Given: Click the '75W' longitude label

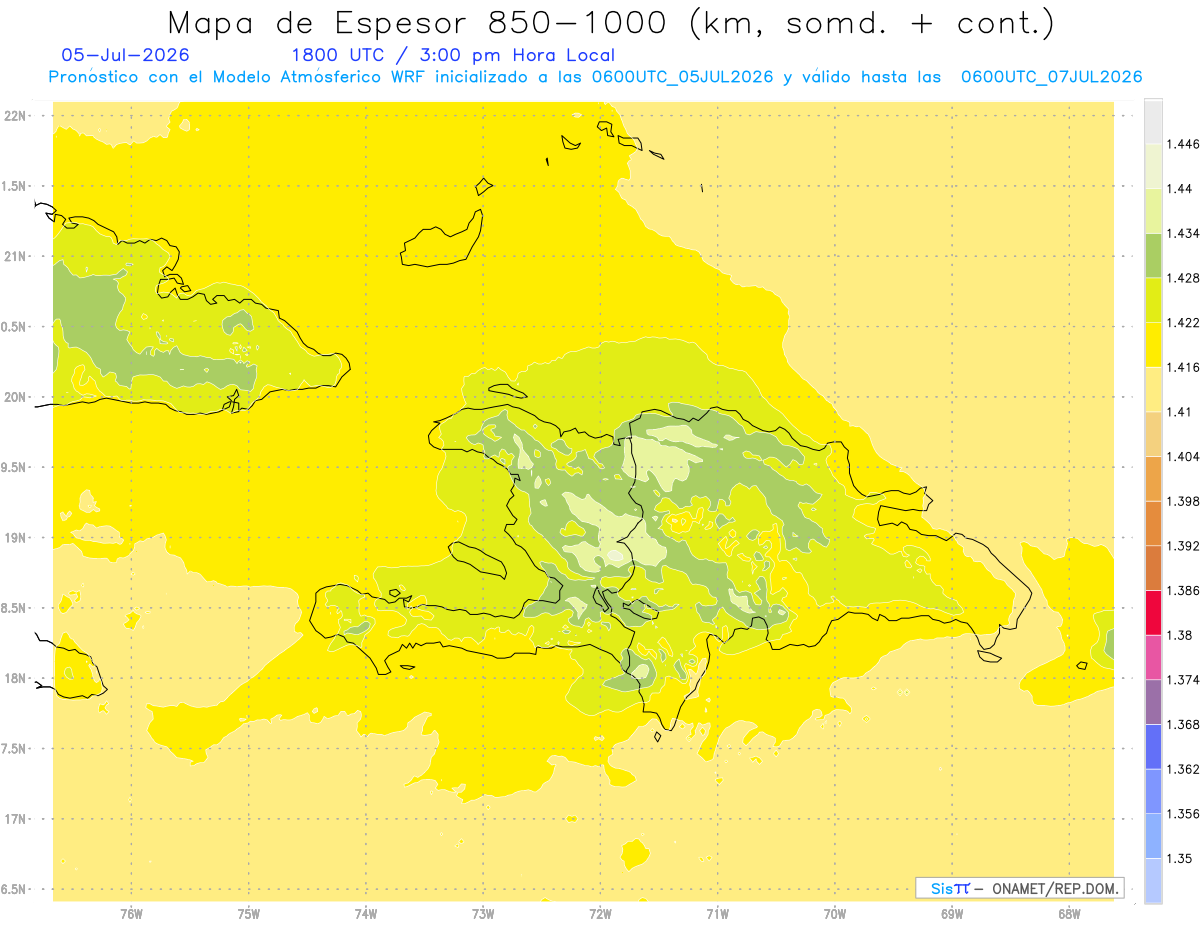Looking at the screenshot, I should pos(248,914).
